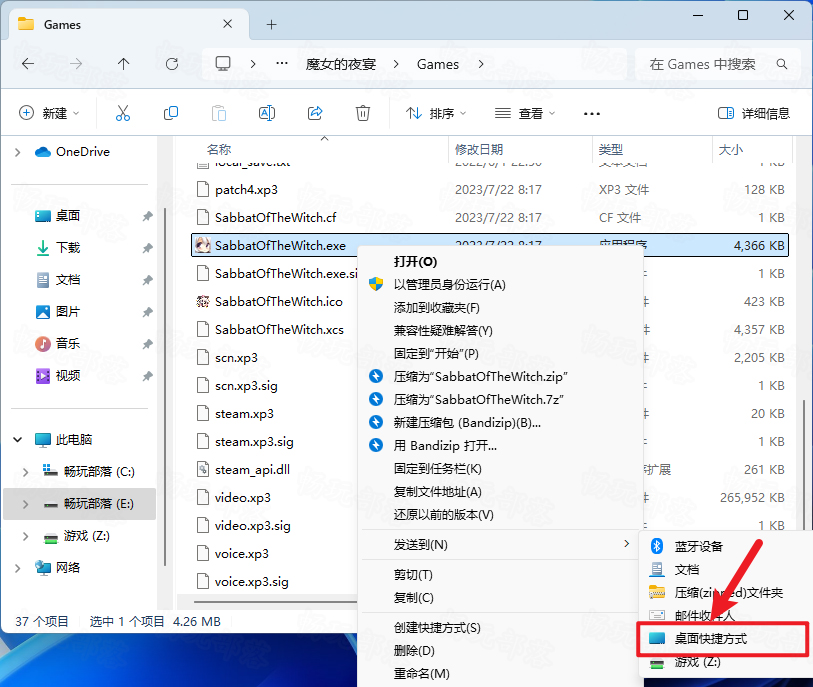
Task: Choose 用 Bandizip 打开 menu entry
Action: 445,446
